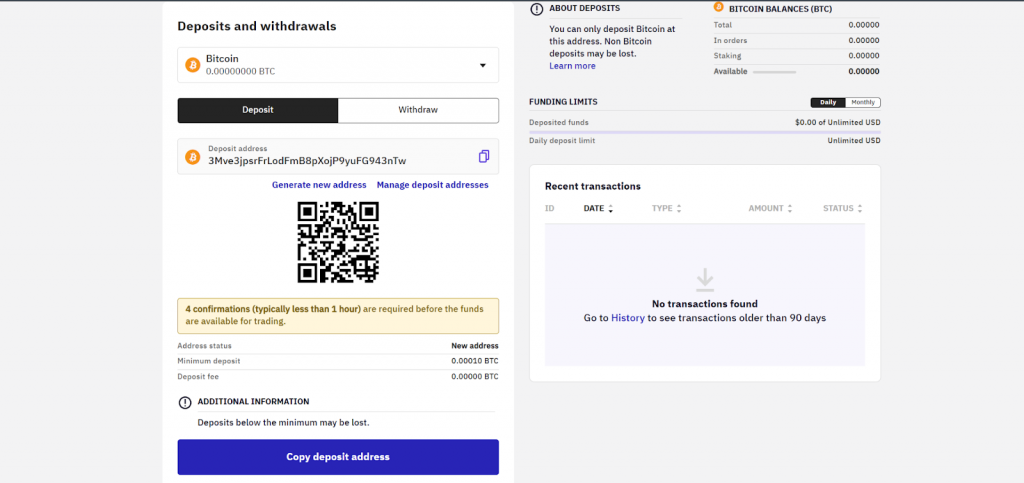Switch to the Withdraw tab
Screen dimensions: 1024x483
point(419,110)
